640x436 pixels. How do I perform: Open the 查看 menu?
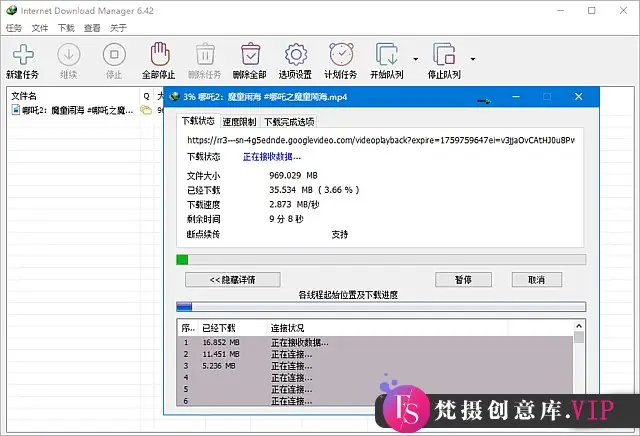[92, 28]
